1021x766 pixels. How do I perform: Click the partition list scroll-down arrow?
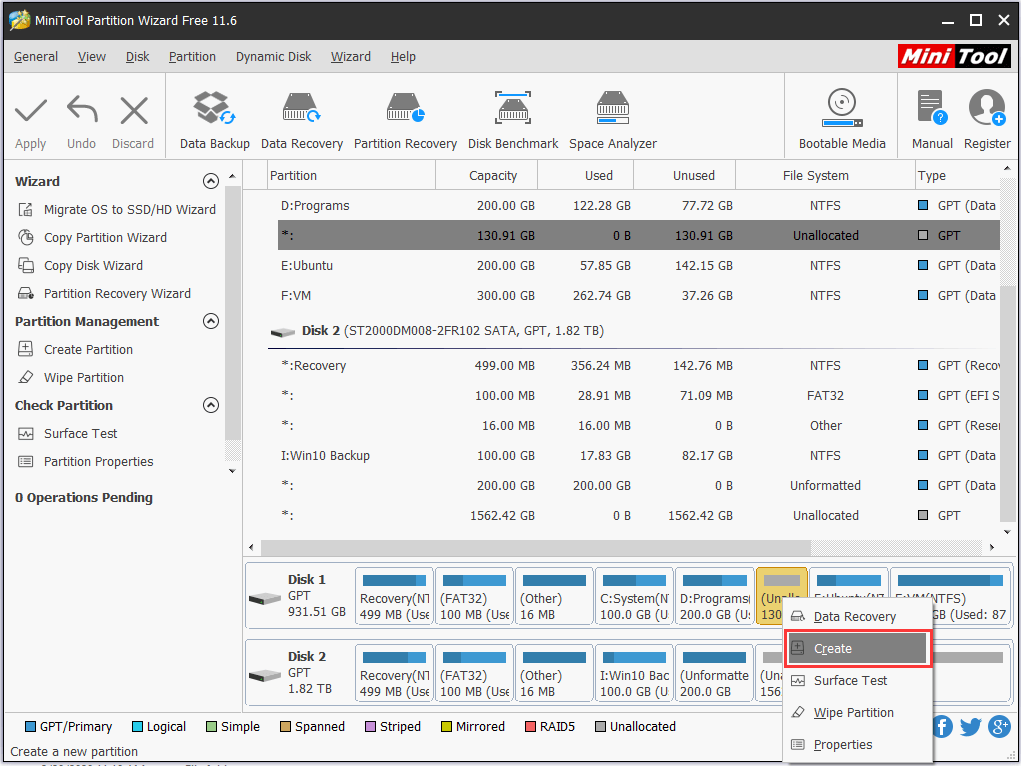pos(1007,532)
